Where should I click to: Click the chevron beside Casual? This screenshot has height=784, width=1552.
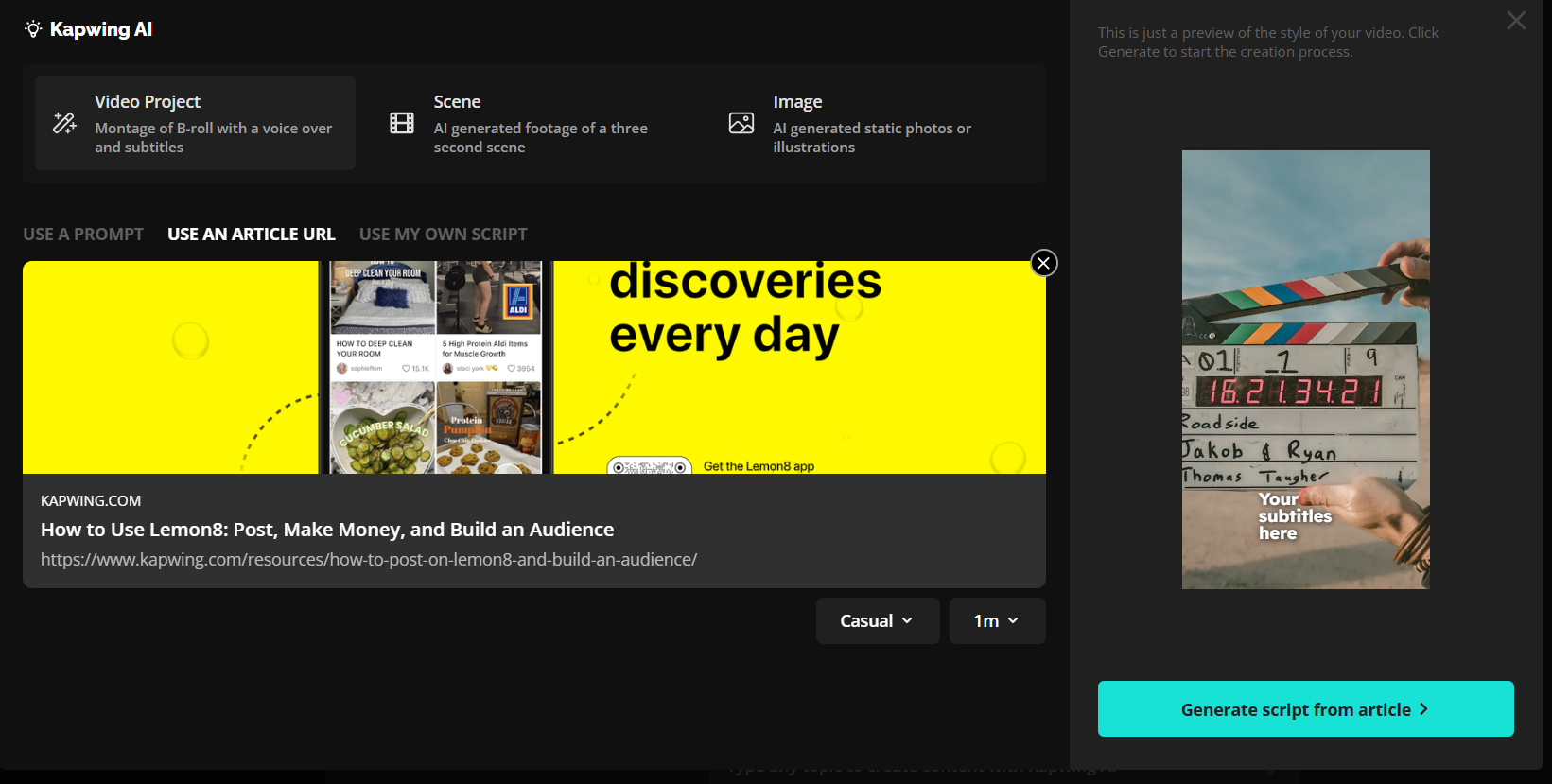pyautogui.click(x=907, y=620)
